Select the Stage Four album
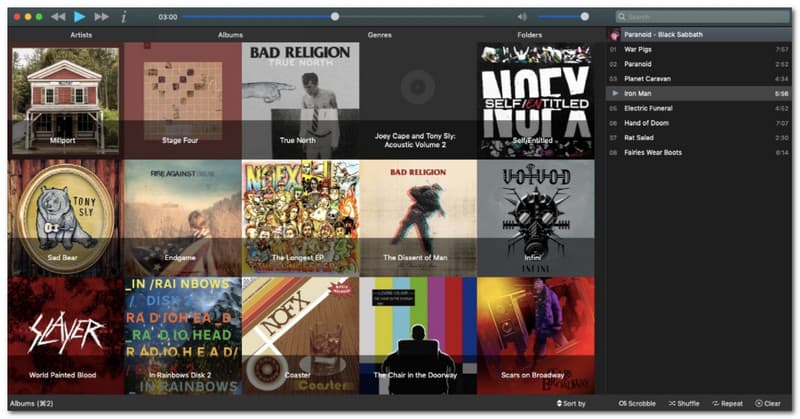The width and height of the screenshot is (800, 419). click(x=183, y=101)
